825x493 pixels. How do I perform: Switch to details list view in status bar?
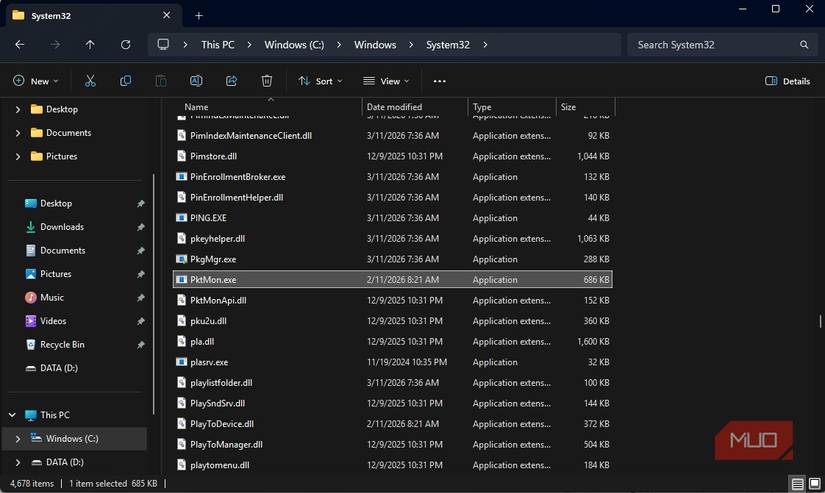796,484
